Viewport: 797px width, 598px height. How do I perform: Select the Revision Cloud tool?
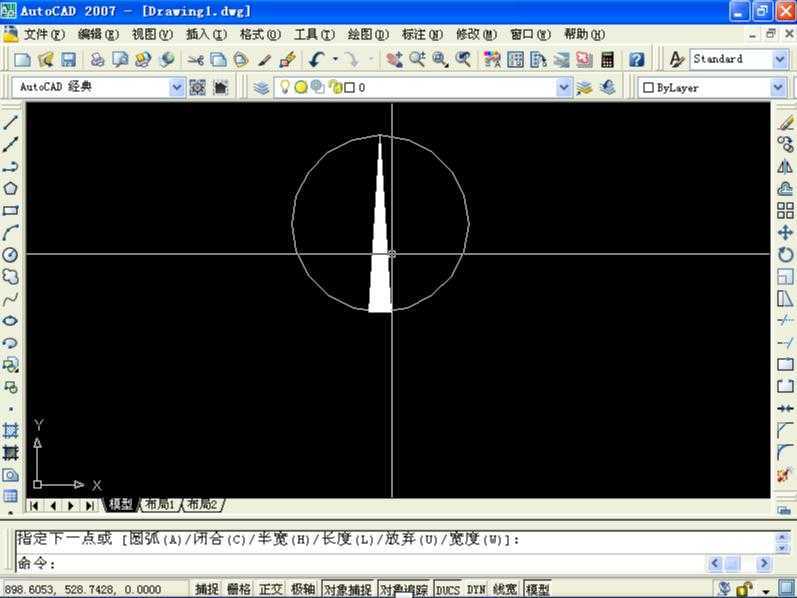coord(11,277)
